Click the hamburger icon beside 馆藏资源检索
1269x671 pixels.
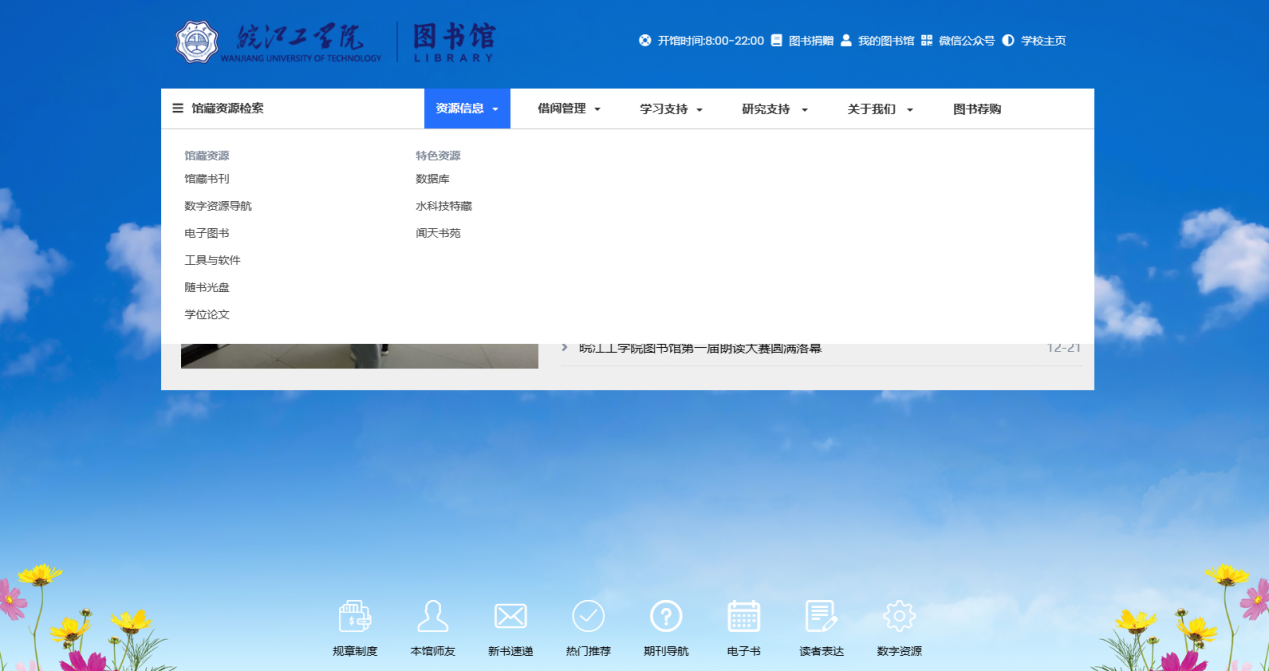tap(178, 109)
